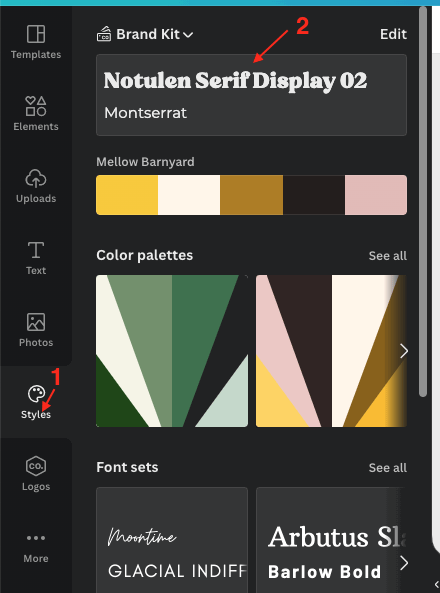Image resolution: width=440 pixels, height=593 pixels.
Task: Open the Elements shapes panel
Action: point(36,113)
